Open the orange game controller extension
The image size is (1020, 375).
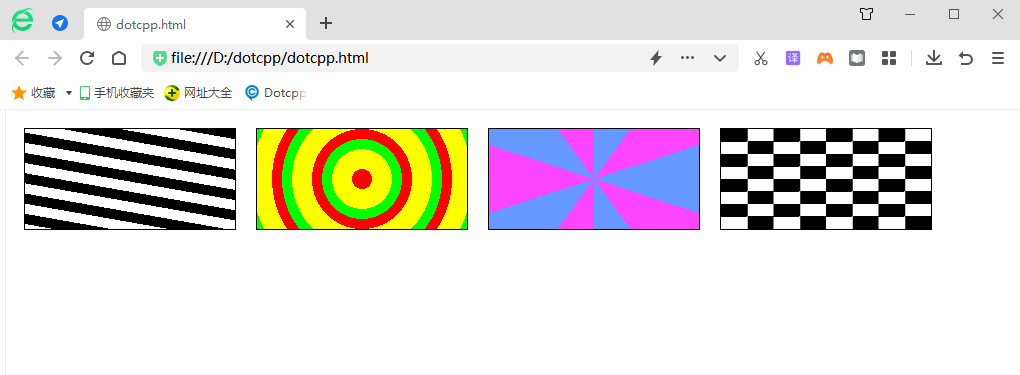pyautogui.click(x=825, y=58)
